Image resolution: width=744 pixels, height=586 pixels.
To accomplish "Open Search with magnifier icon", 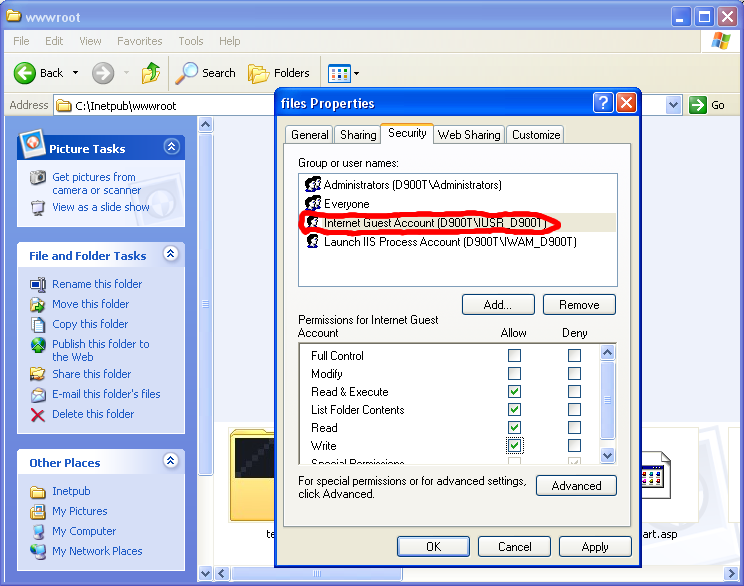I will pos(186,73).
